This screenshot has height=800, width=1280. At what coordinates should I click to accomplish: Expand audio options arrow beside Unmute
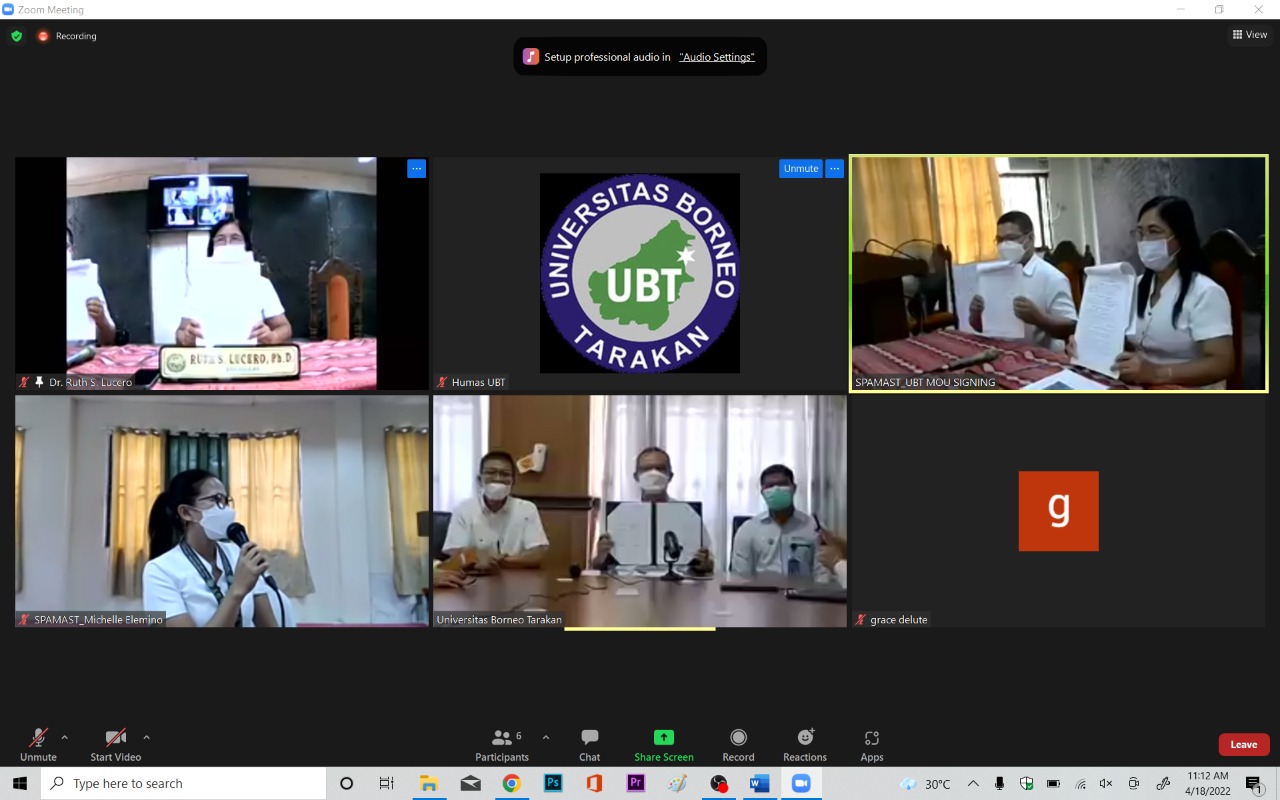pos(65,738)
